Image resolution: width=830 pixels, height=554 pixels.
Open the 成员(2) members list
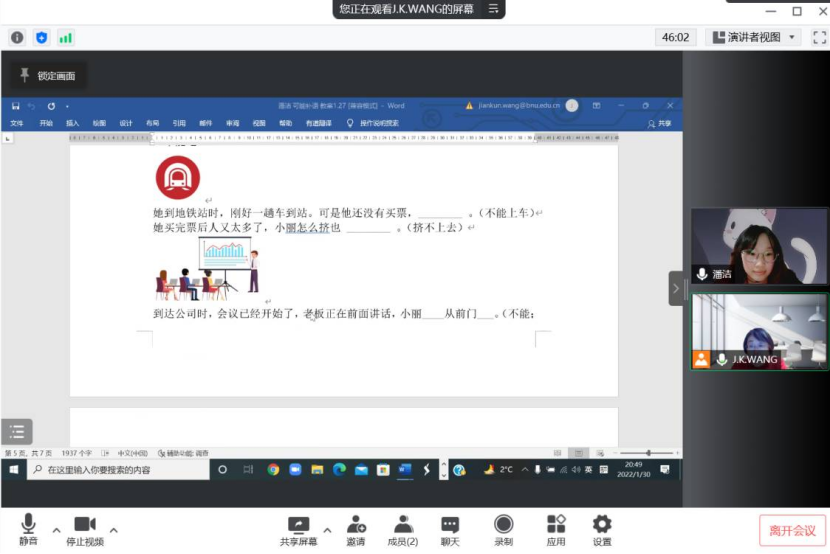[403, 528]
